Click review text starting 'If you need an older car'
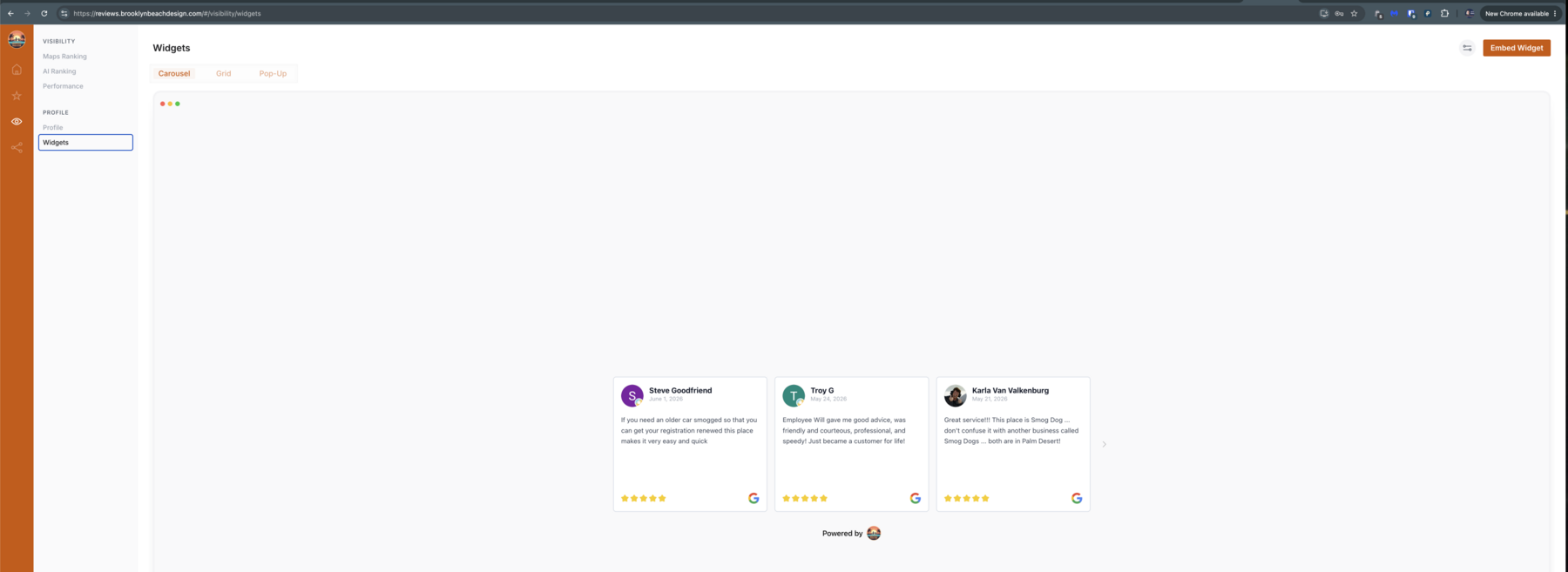Image resolution: width=1568 pixels, height=572 pixels. [689, 430]
